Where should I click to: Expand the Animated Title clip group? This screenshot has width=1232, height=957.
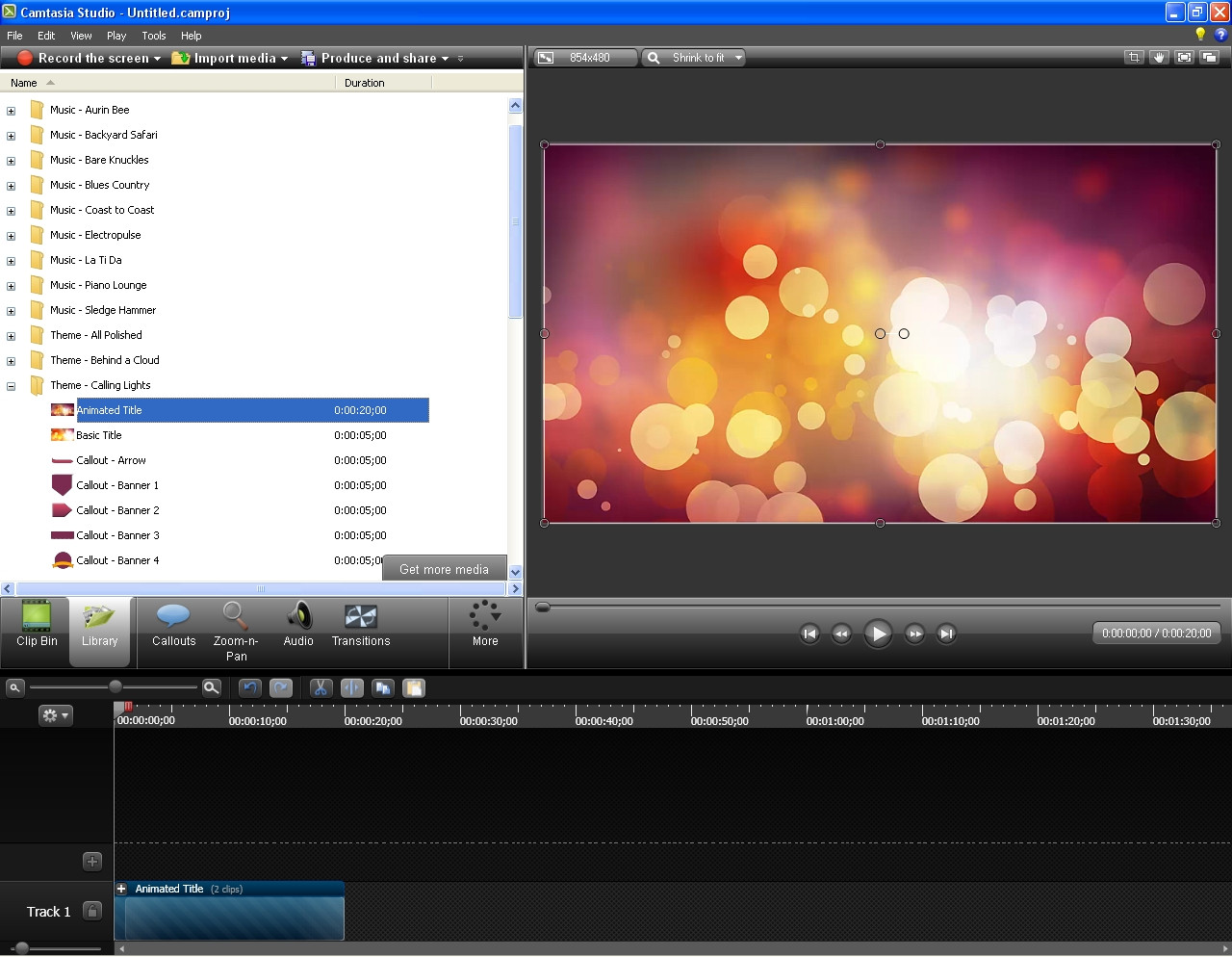[x=122, y=889]
